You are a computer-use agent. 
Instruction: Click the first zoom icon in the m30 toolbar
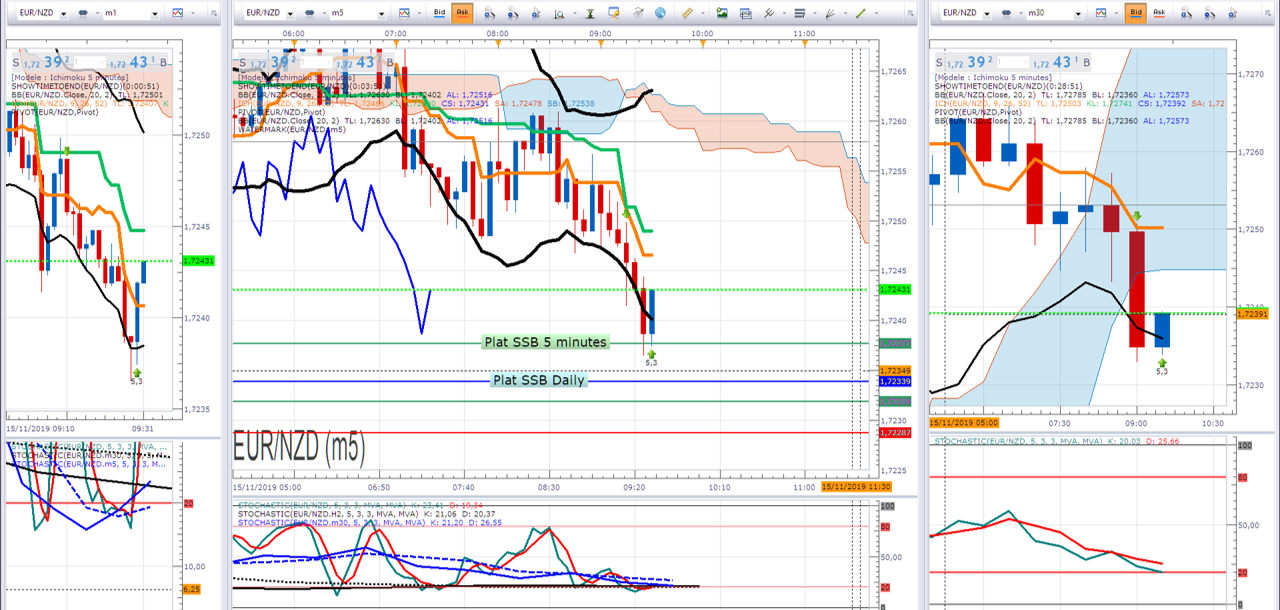point(1186,13)
